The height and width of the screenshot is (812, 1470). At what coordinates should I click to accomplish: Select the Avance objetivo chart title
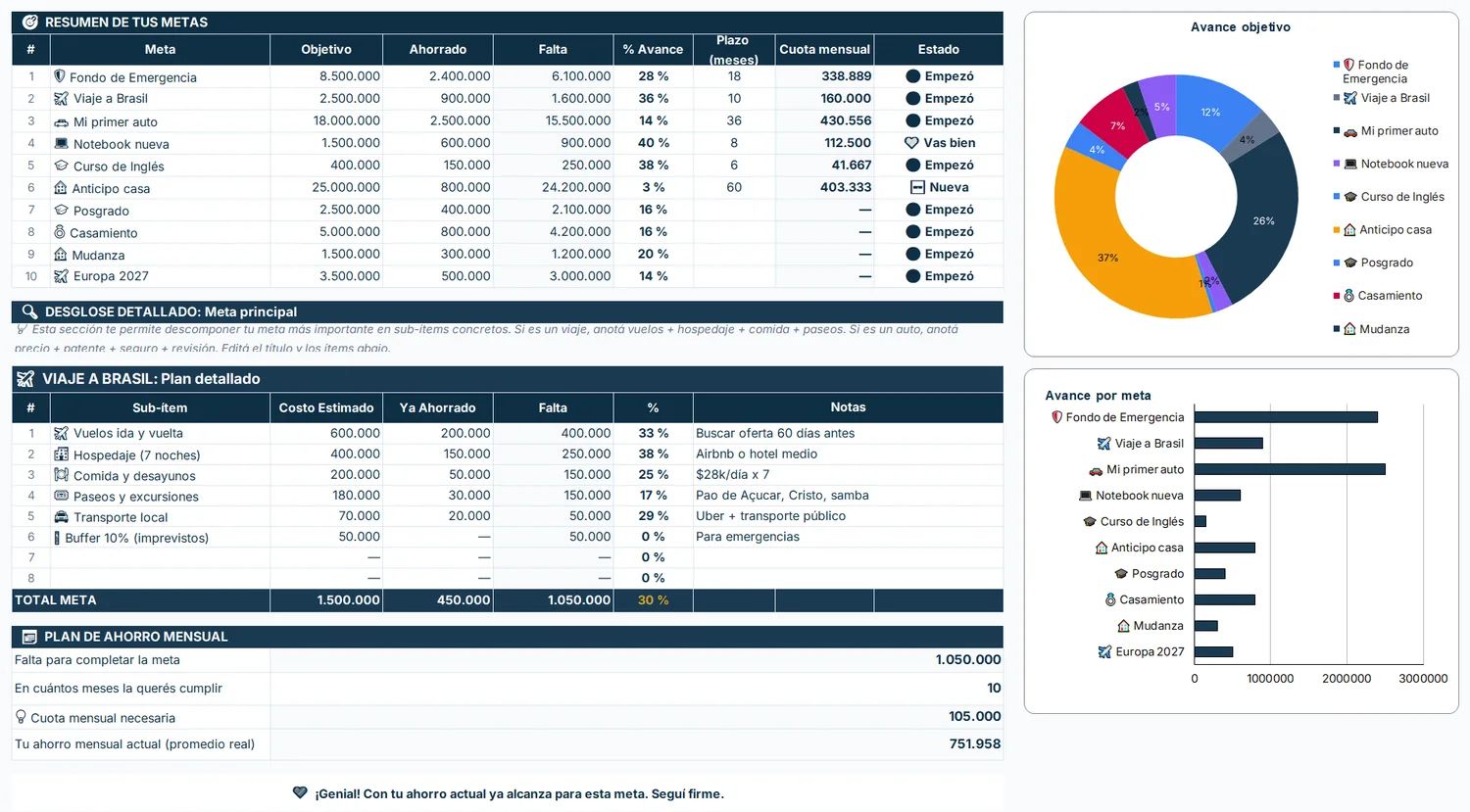[1240, 27]
